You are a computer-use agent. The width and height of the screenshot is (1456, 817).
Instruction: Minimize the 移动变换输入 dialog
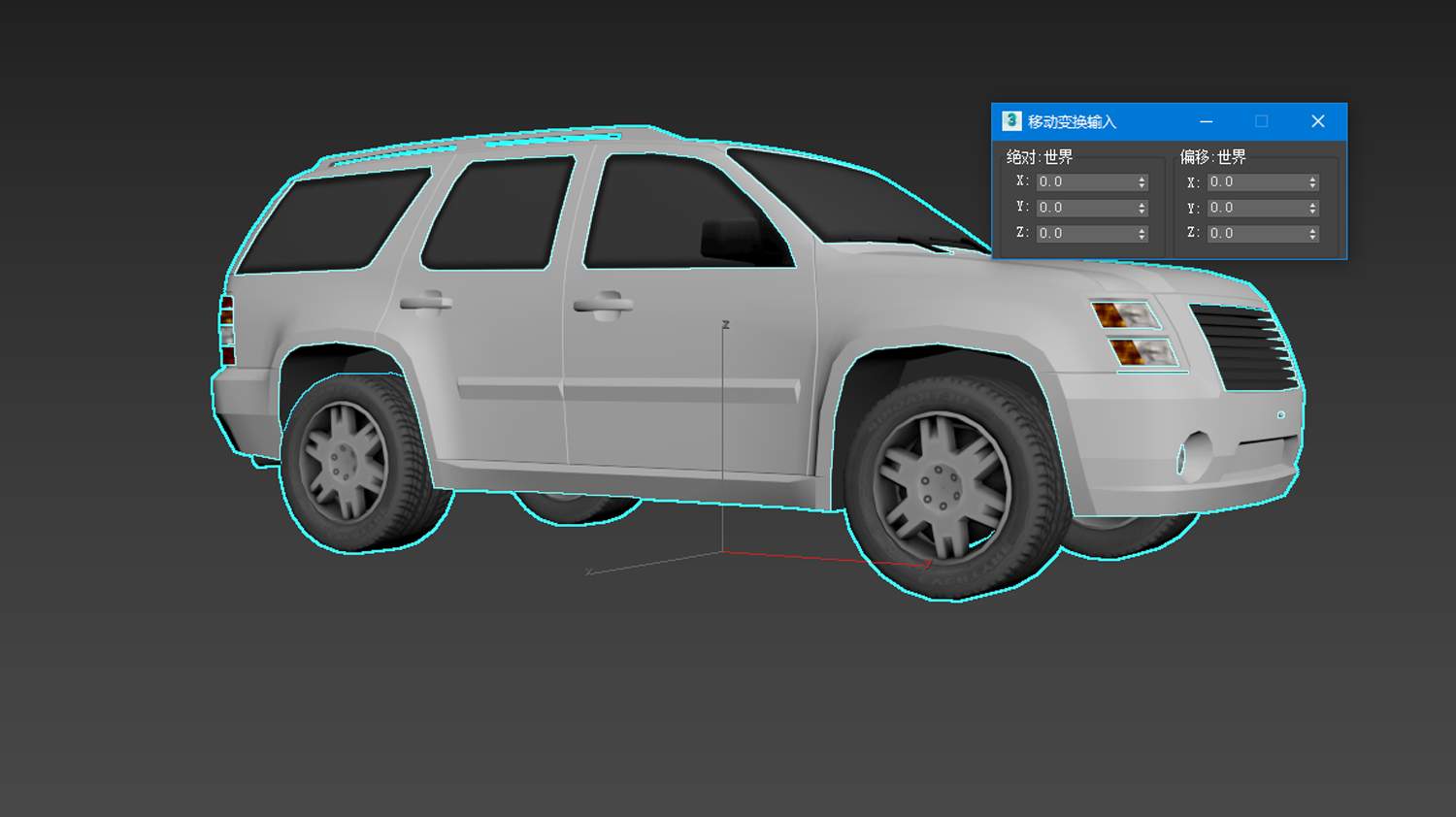(1206, 121)
